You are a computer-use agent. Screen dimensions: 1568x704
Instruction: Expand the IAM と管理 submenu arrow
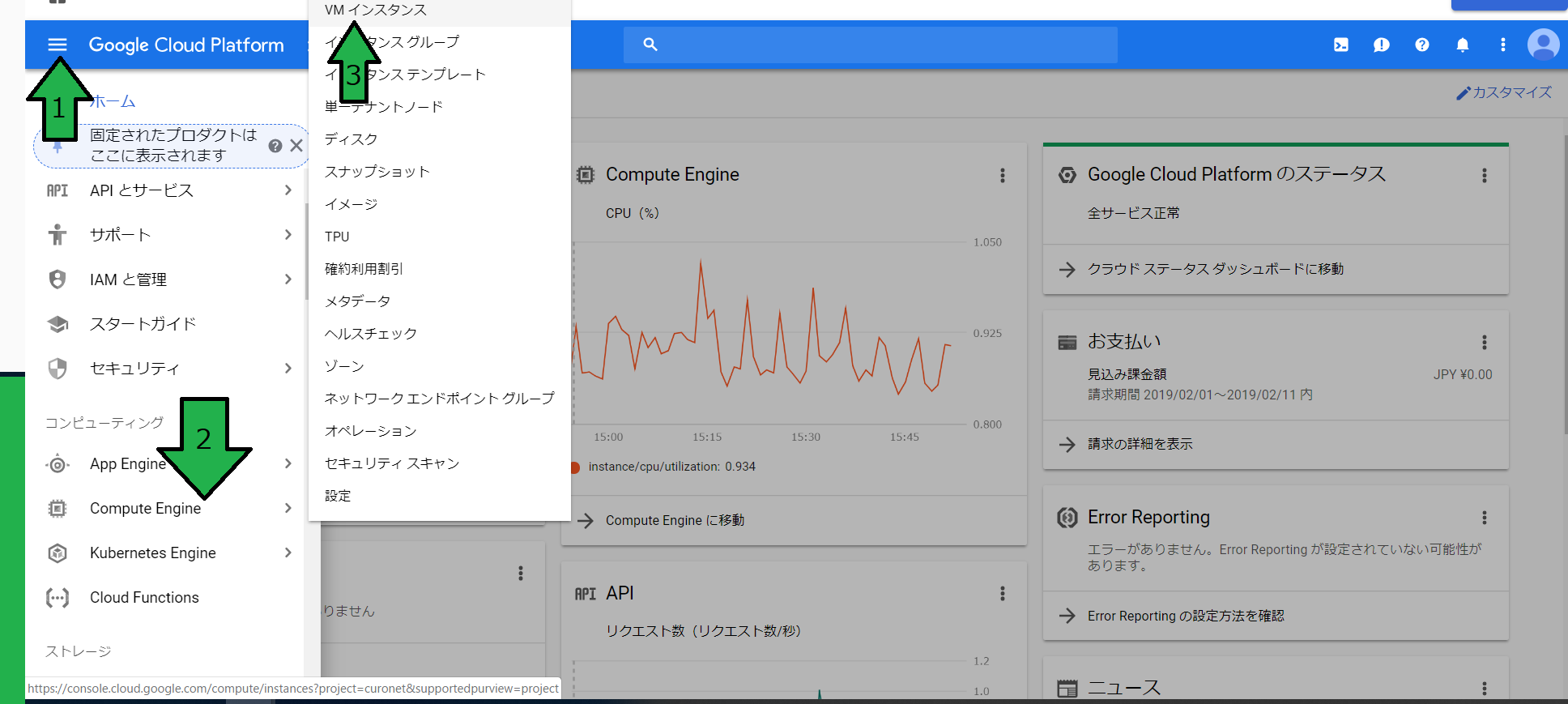pos(288,279)
